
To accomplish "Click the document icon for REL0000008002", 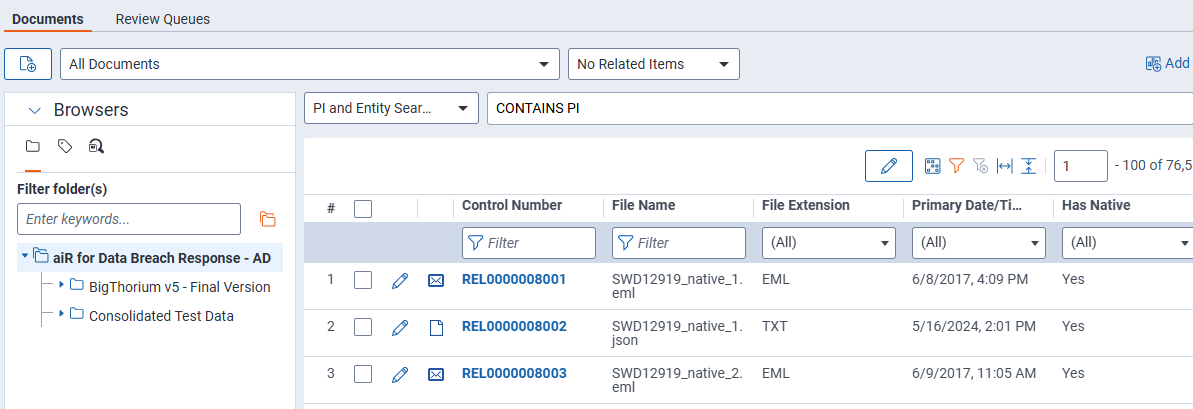I will (436, 328).
